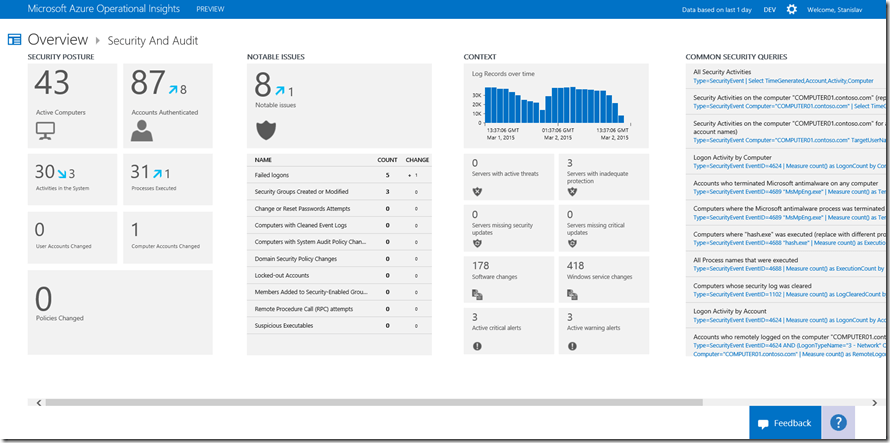This screenshot has width=890, height=443.
Task: Click the monitor icon under Active Computers
Action: tap(45, 130)
